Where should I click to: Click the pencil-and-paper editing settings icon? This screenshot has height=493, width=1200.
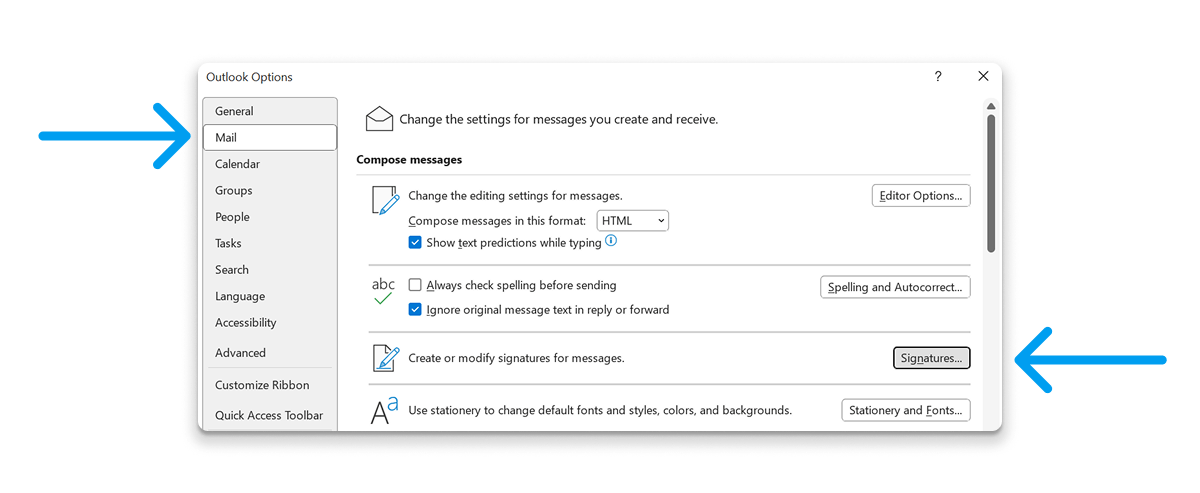tap(385, 200)
